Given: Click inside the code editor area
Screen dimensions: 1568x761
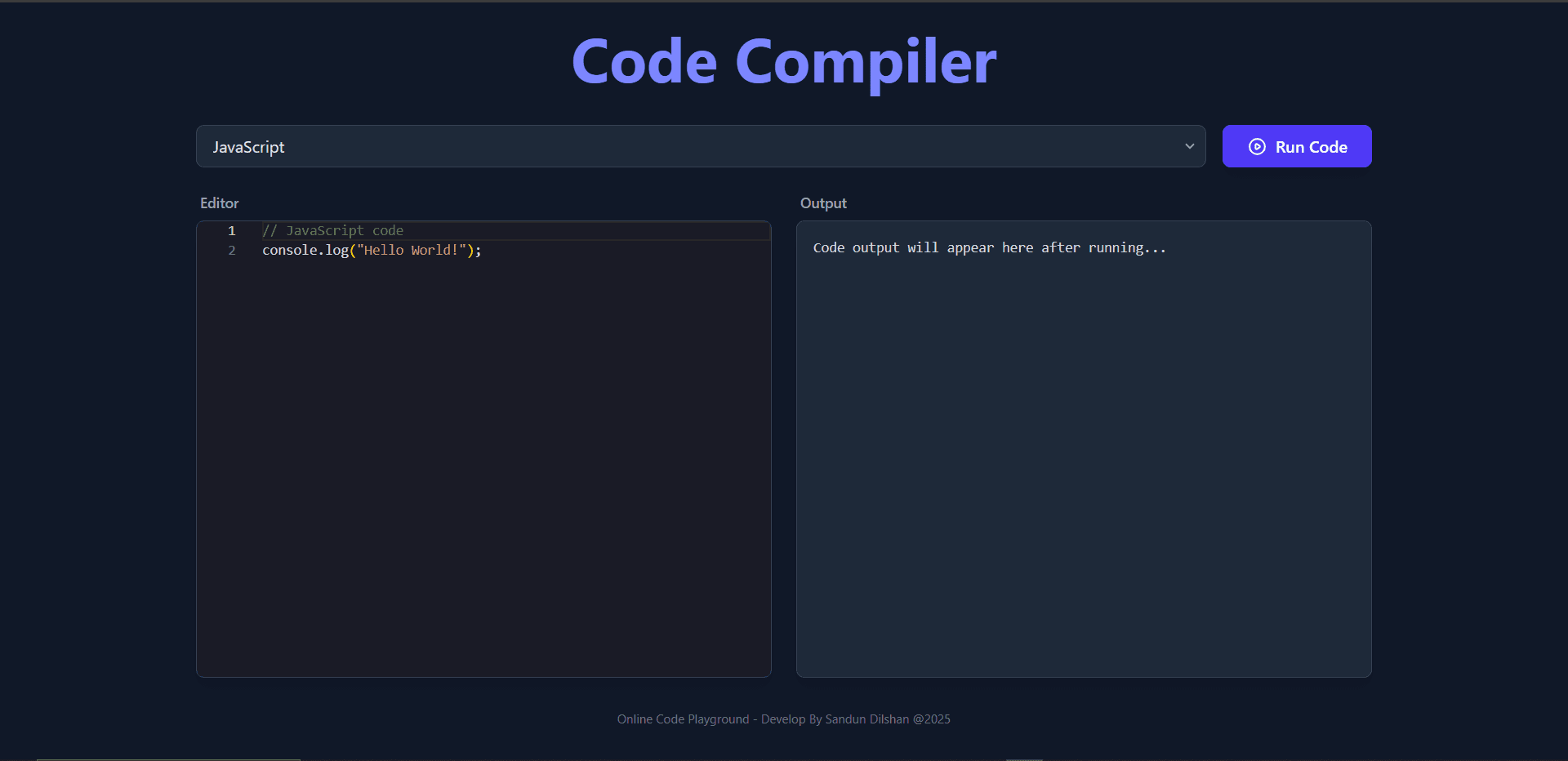Looking at the screenshot, I should (490, 408).
